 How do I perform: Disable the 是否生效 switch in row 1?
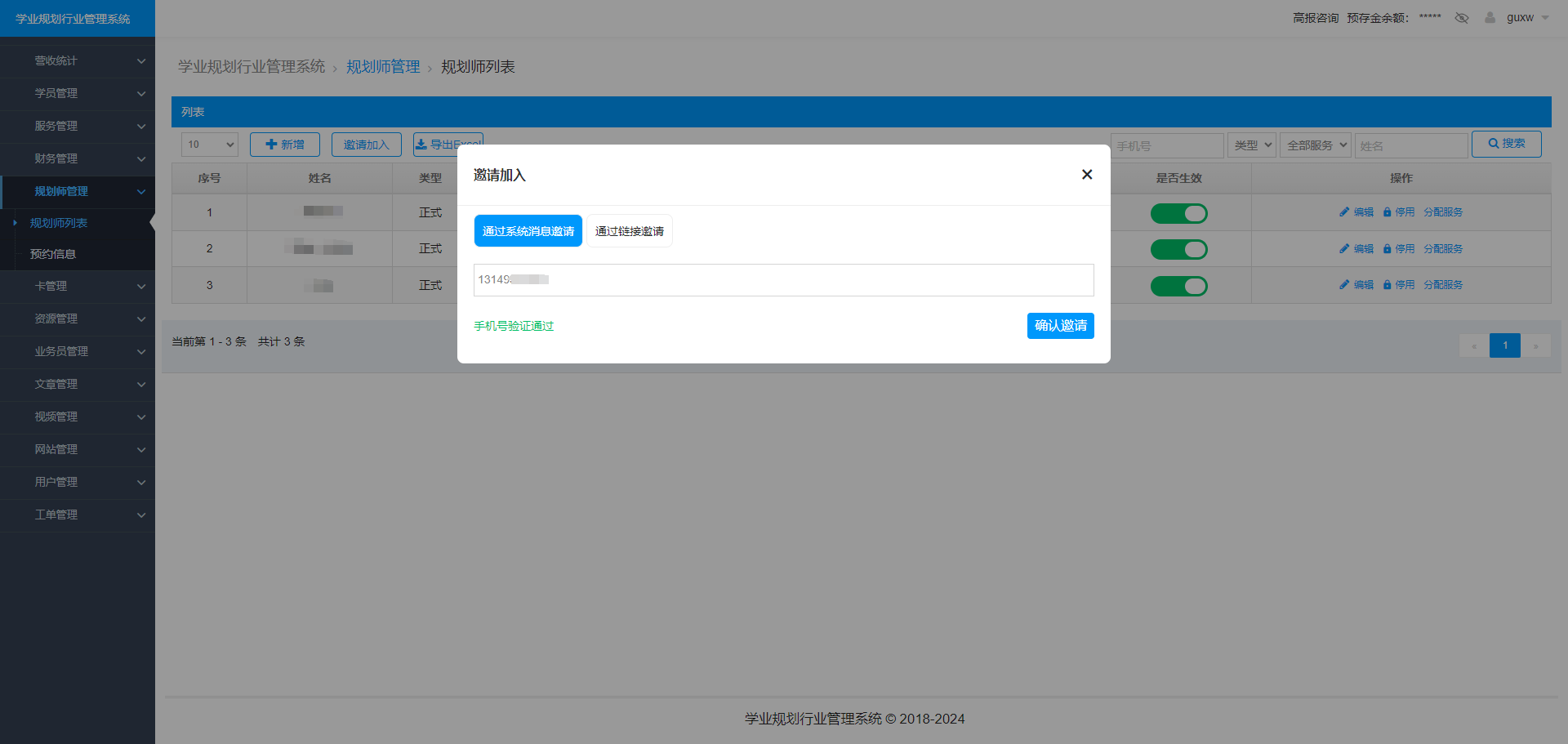(1179, 213)
